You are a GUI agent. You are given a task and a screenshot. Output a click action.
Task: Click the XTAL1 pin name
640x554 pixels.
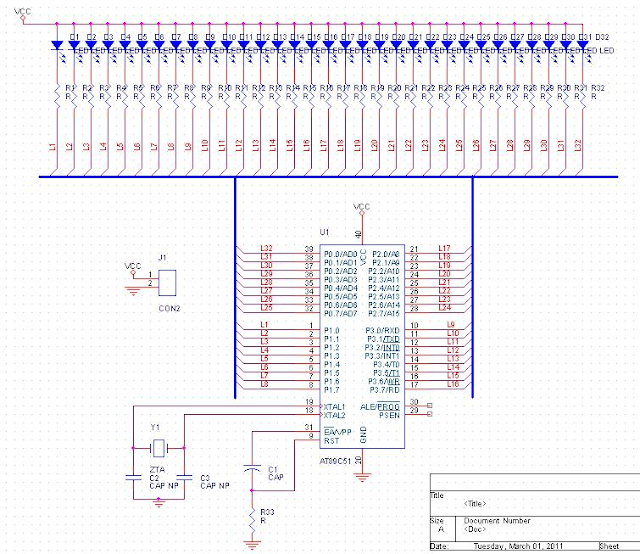pyautogui.click(x=334, y=407)
